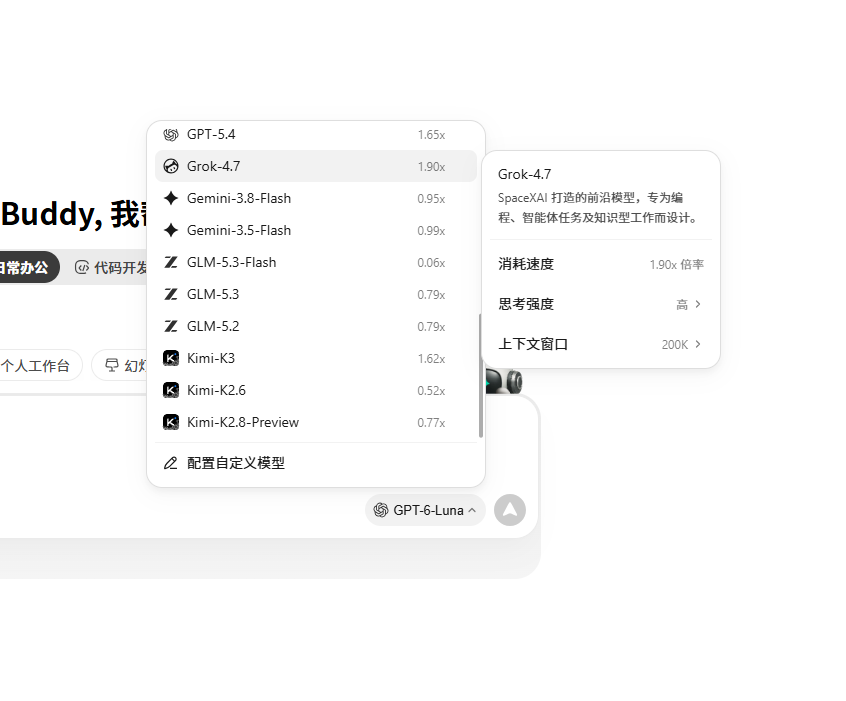The width and height of the screenshot is (846, 701).
Task: Click the 0.79x multiplier for GLM-5.2
Action: (431, 326)
